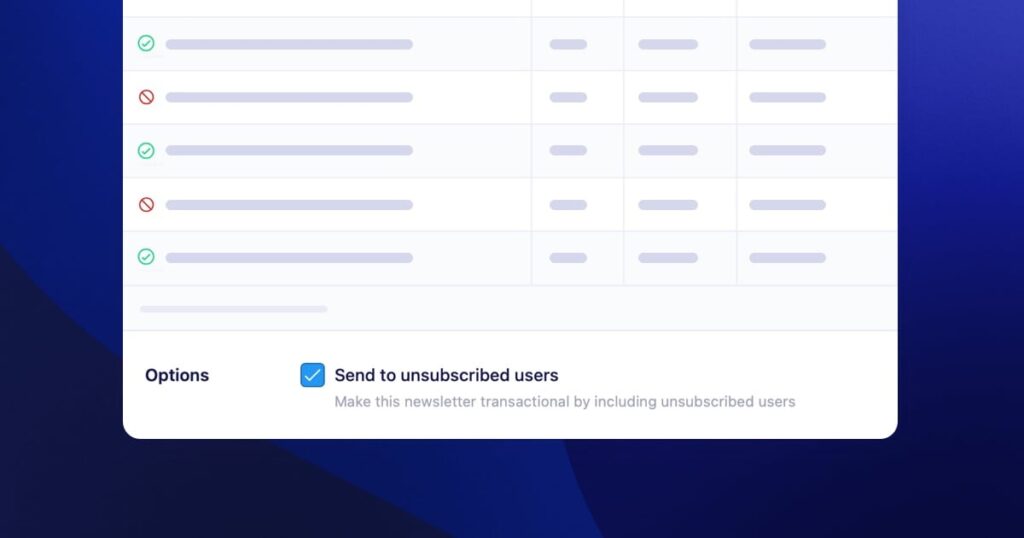
Task: Uncheck the Send to unsubscribed users checkbox
Action: (313, 375)
